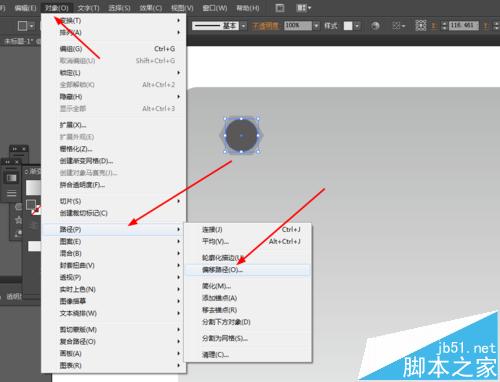Expand 隐藏(H) submenu

(113, 97)
